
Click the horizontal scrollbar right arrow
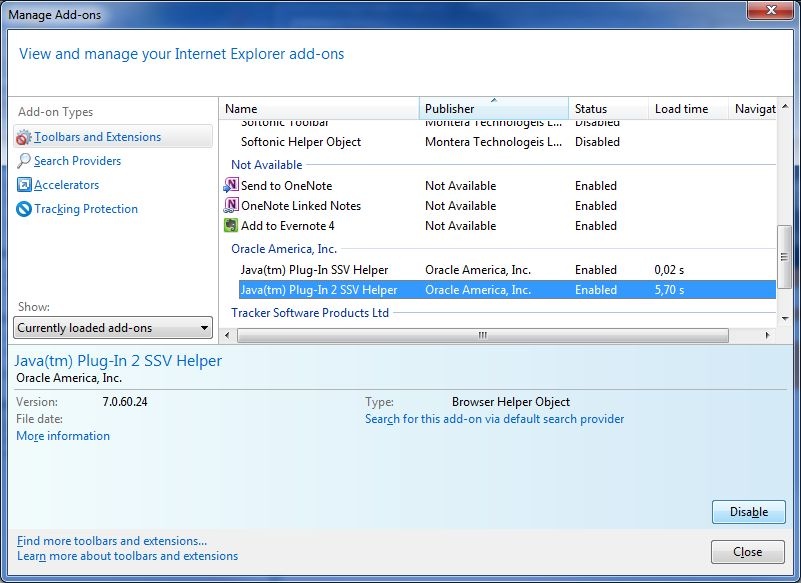point(767,335)
